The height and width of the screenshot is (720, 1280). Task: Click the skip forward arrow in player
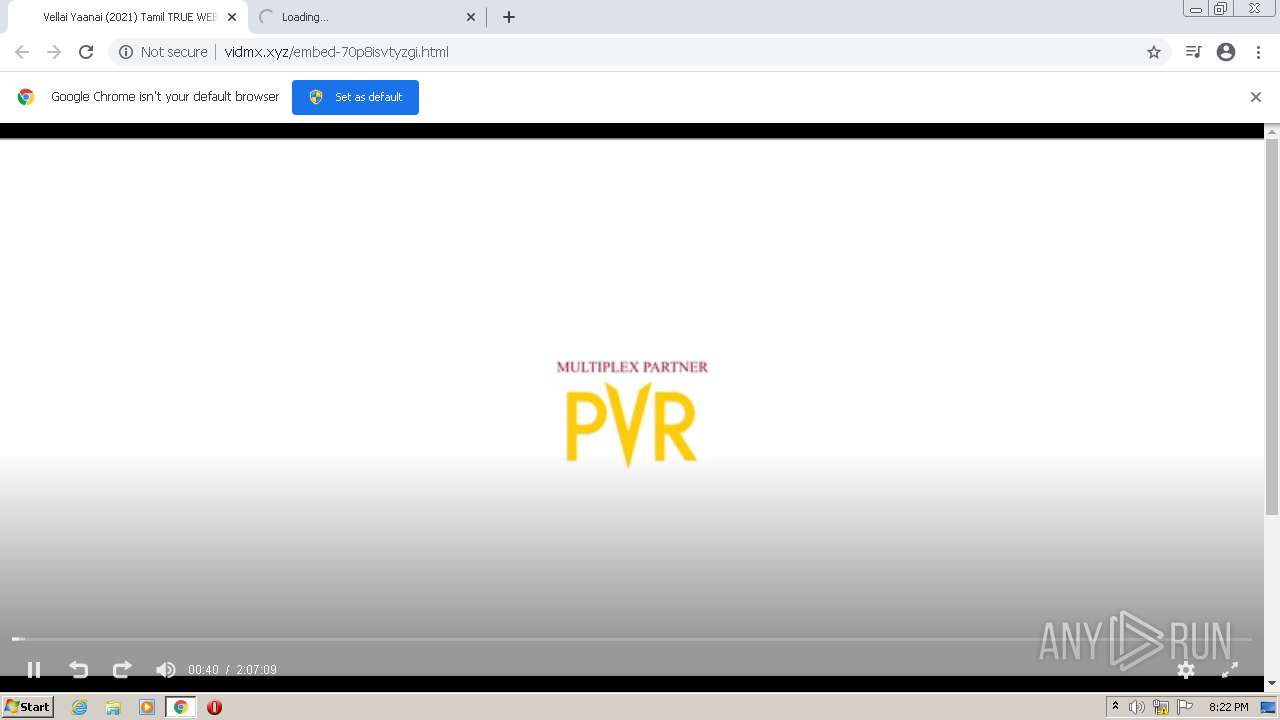tap(122, 670)
